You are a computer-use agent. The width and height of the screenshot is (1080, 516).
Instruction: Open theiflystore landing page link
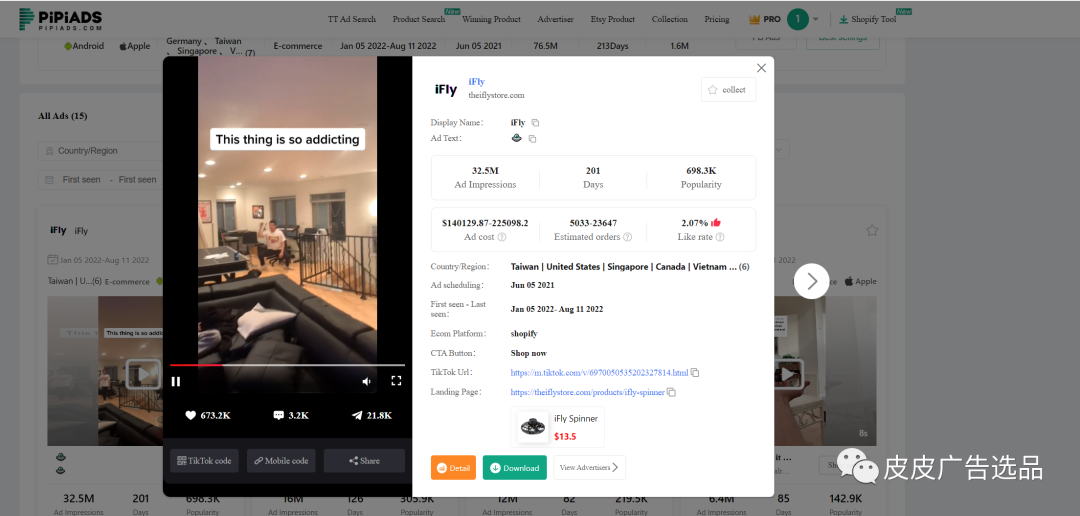point(588,392)
